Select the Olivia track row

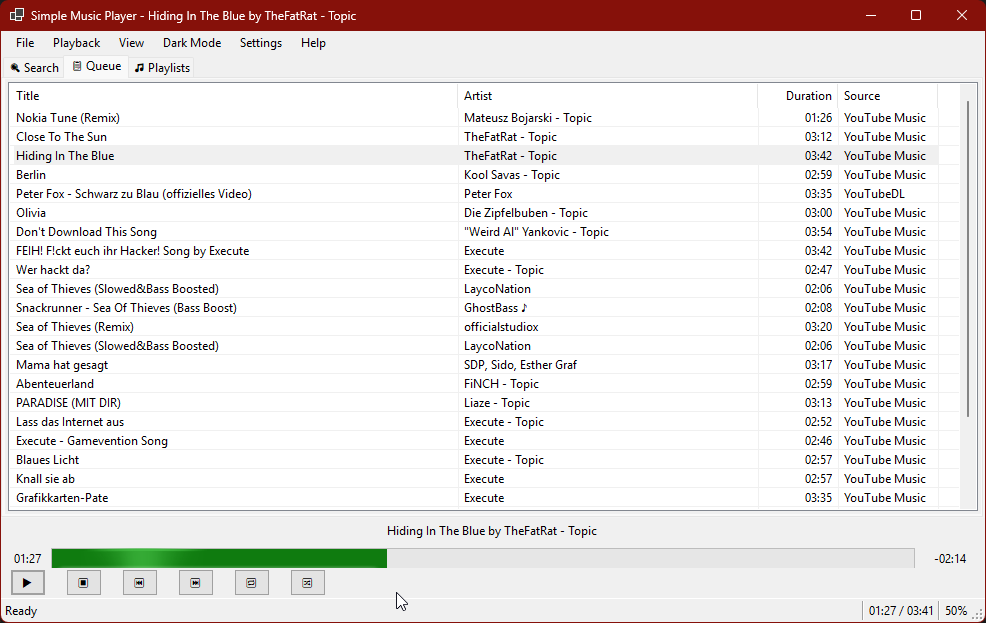click(474, 212)
